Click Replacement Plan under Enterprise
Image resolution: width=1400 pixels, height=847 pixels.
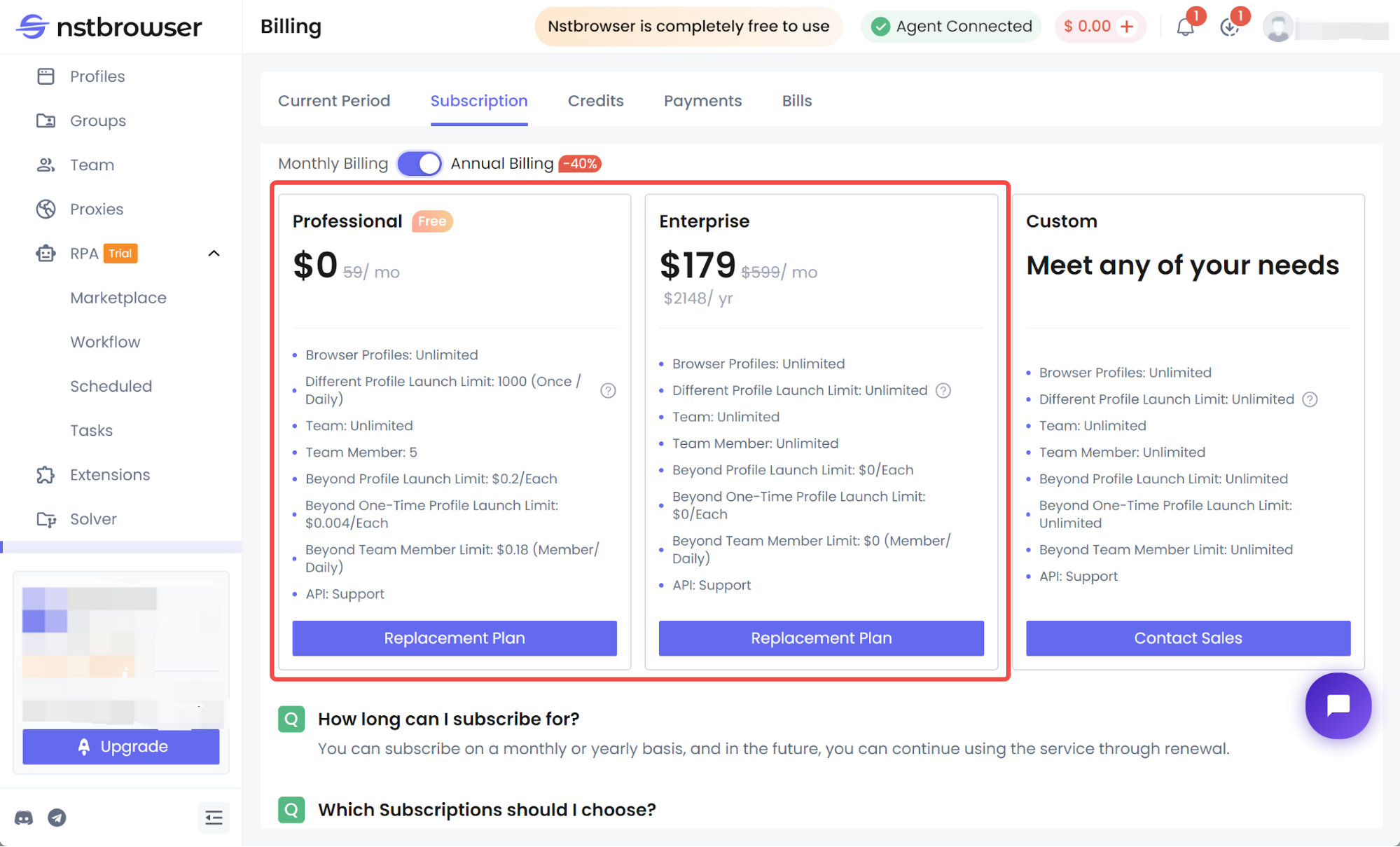pos(821,638)
